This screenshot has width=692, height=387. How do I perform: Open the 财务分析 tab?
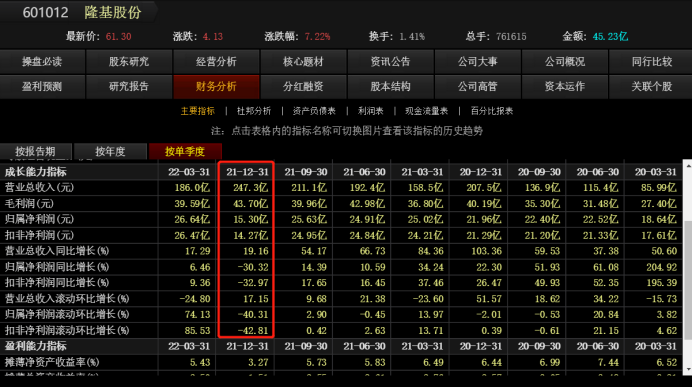[216, 86]
